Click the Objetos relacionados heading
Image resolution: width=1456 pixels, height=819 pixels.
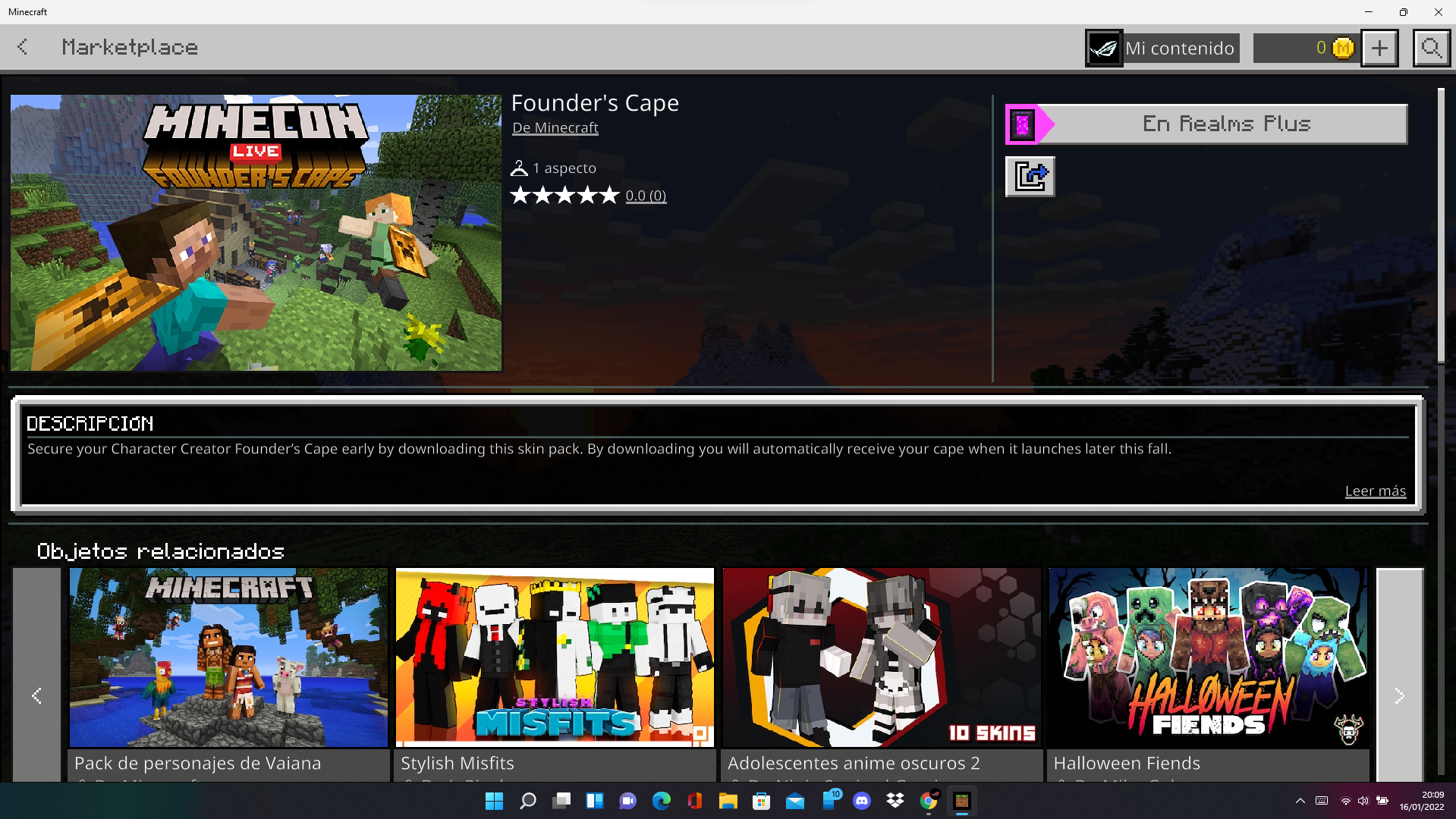click(161, 551)
